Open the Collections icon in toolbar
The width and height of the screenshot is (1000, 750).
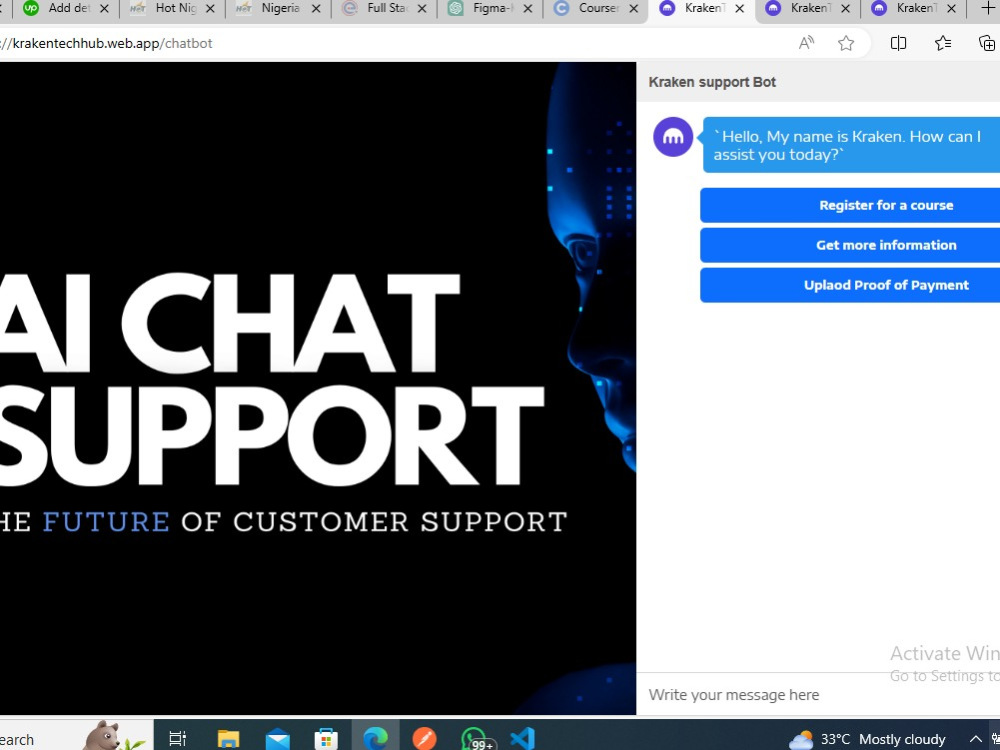coord(986,43)
